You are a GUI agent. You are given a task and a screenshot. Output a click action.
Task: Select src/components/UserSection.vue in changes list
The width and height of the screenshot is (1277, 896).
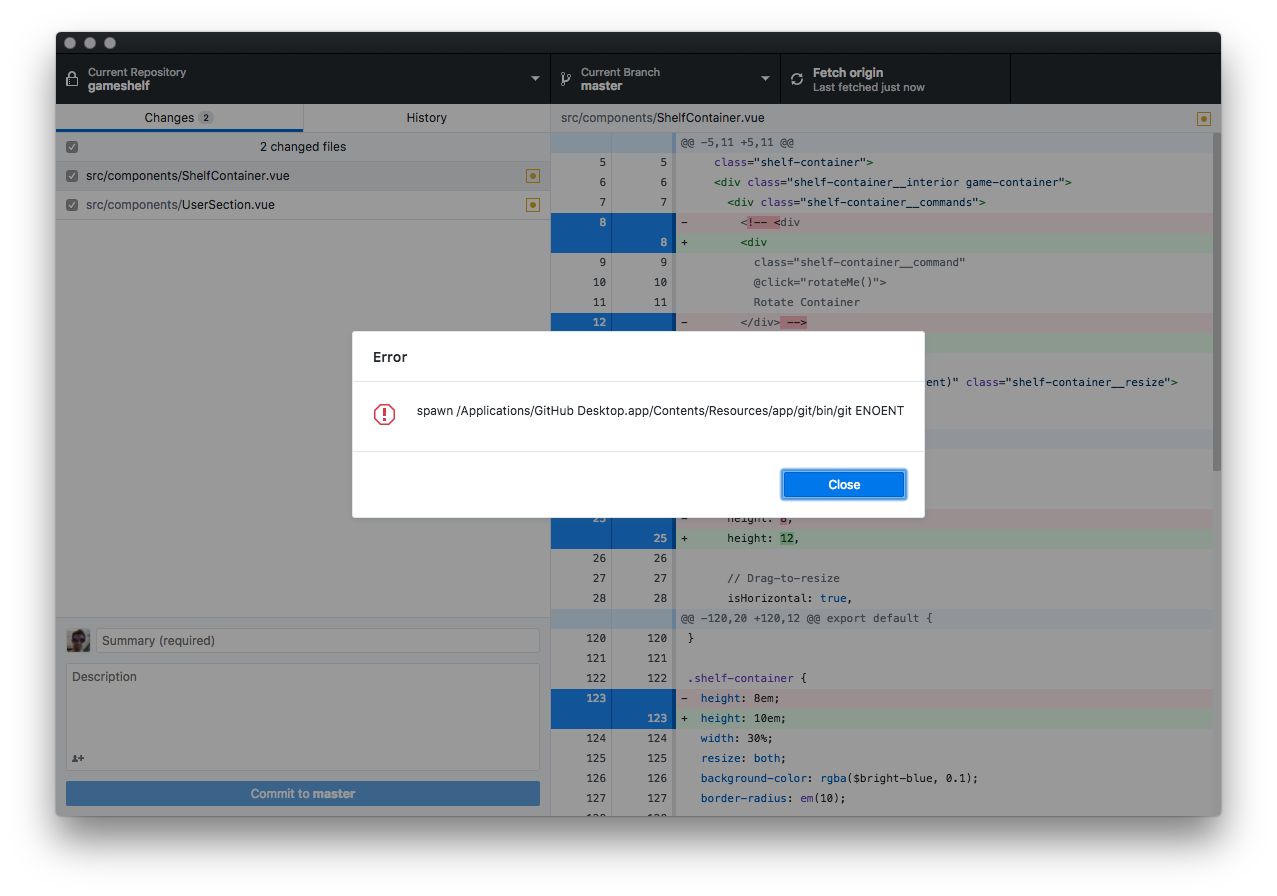tap(303, 205)
